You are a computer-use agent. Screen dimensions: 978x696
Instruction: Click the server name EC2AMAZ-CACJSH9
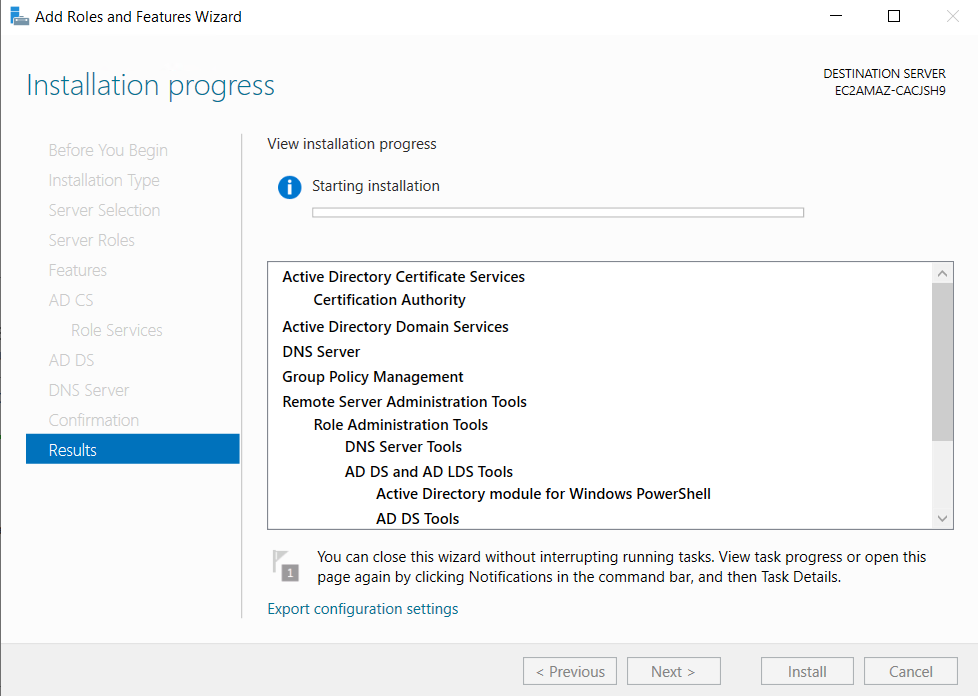(x=890, y=91)
